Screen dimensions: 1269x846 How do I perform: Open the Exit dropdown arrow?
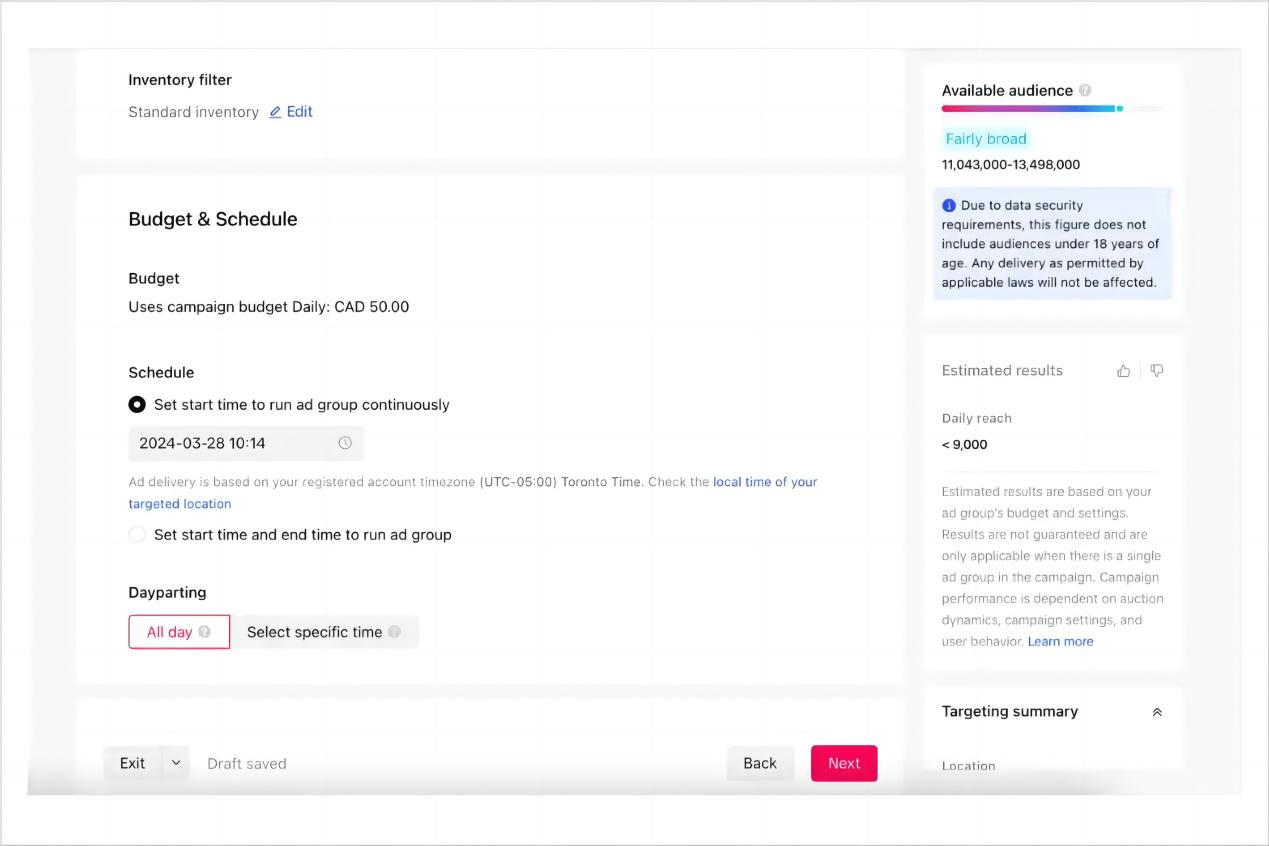point(176,763)
